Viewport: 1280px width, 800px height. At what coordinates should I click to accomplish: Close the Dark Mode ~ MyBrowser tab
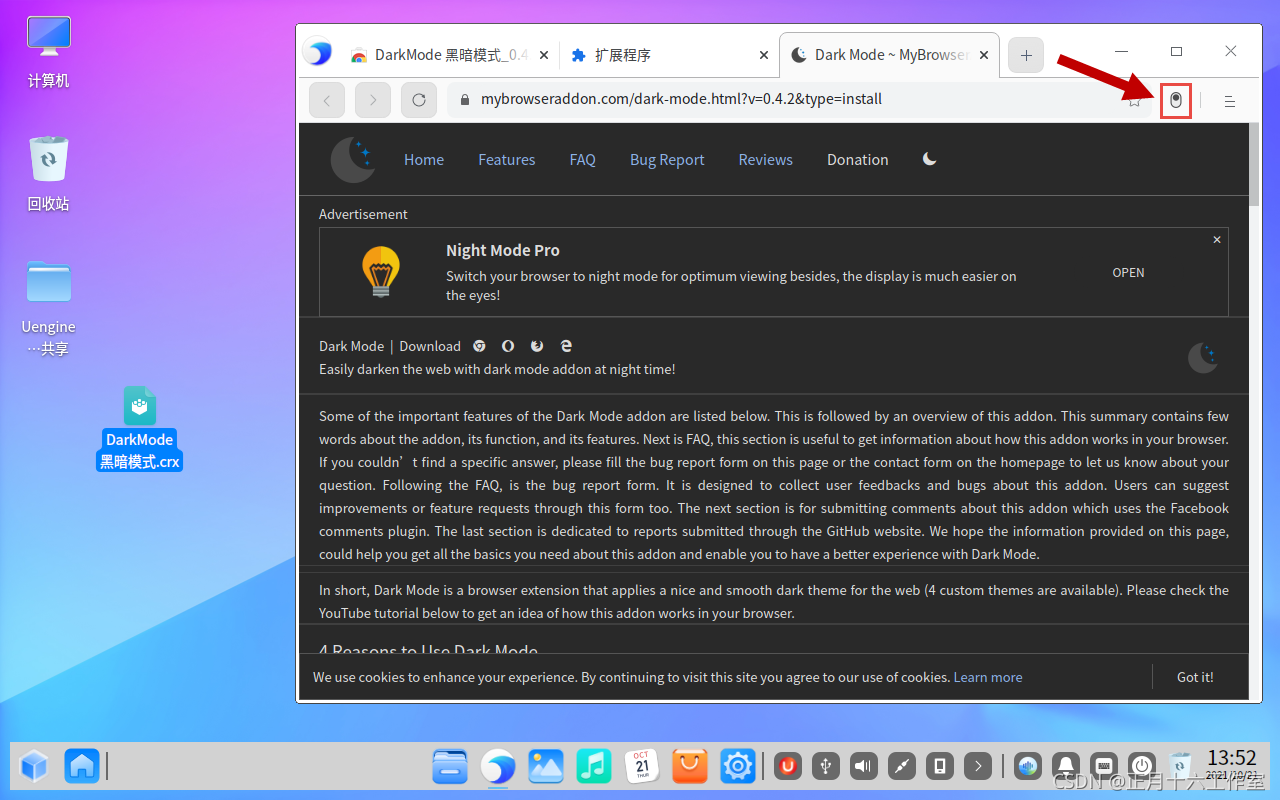[x=984, y=56]
